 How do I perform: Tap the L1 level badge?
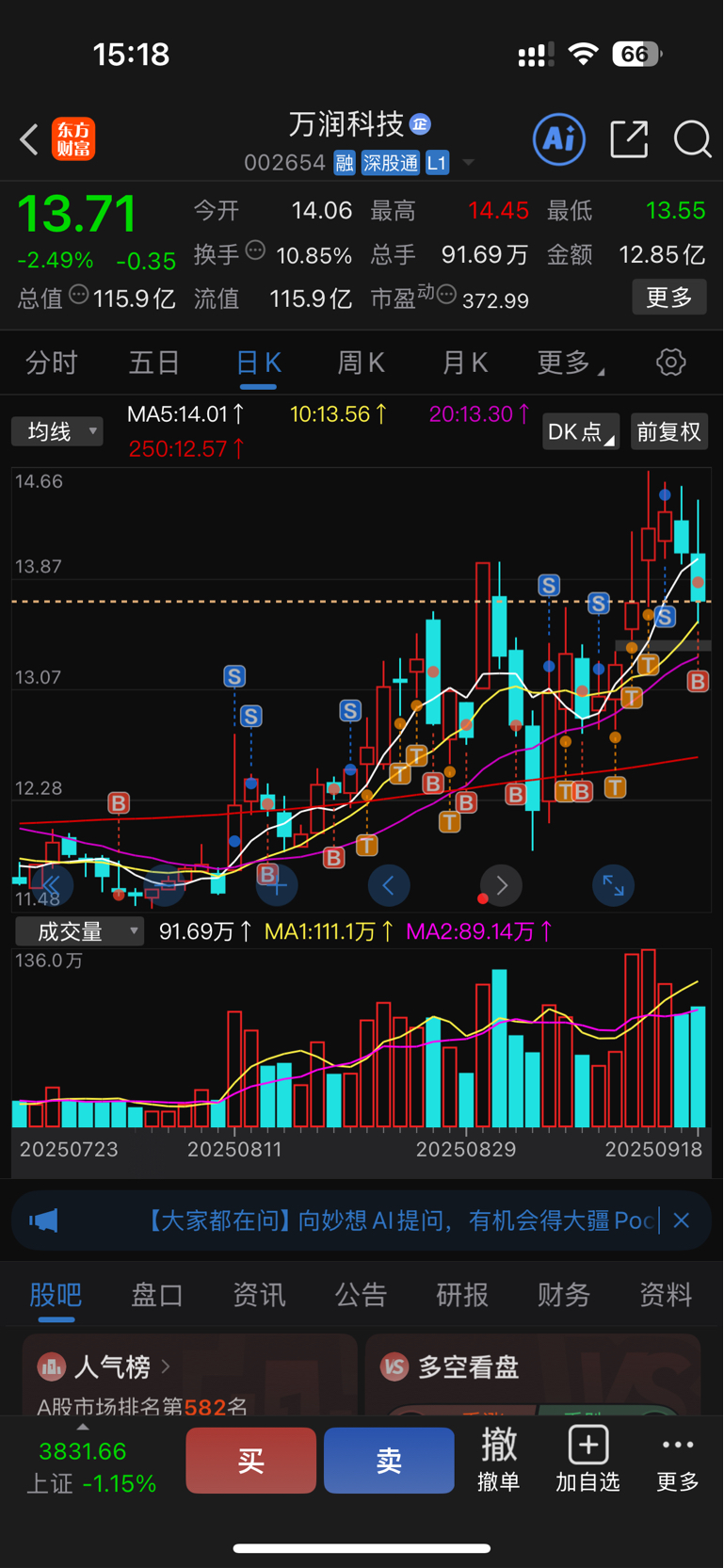pyautogui.click(x=437, y=163)
